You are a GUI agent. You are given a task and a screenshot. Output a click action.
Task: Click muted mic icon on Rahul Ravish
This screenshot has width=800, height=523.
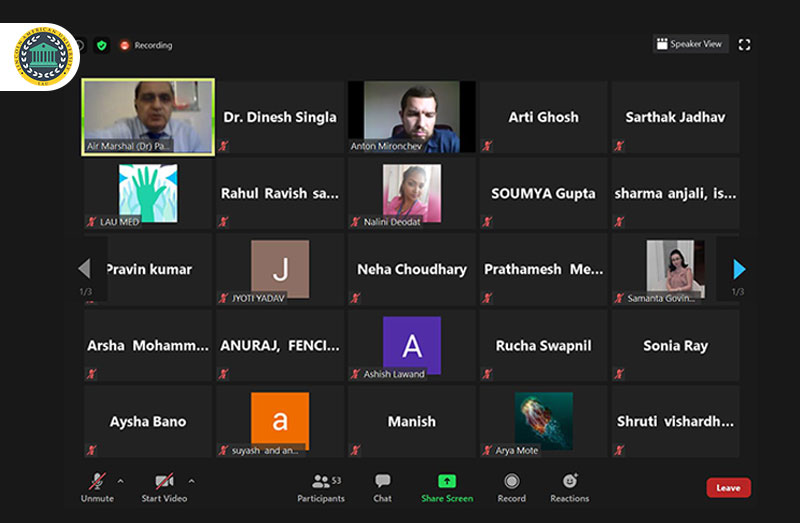click(223, 221)
